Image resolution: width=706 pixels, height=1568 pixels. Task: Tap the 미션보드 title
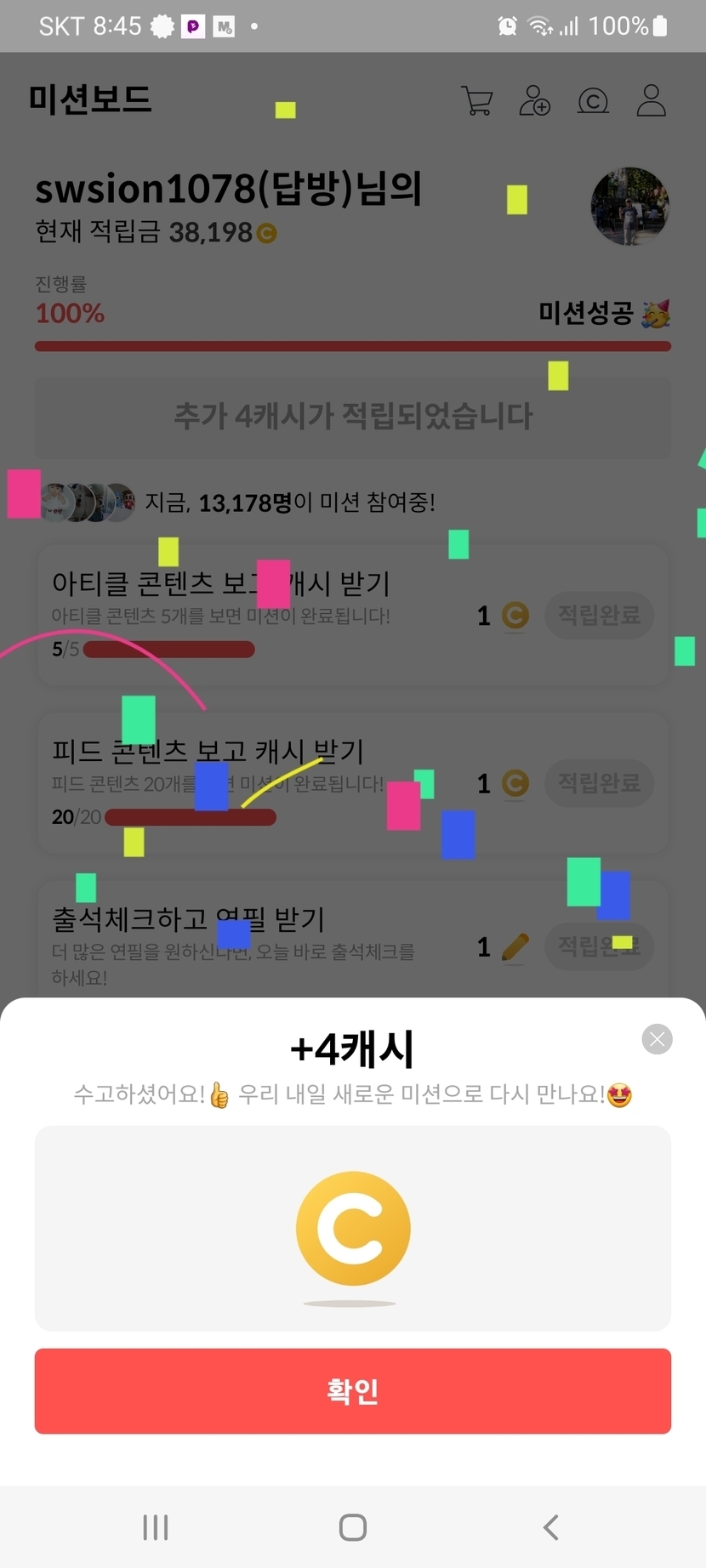tap(90, 99)
